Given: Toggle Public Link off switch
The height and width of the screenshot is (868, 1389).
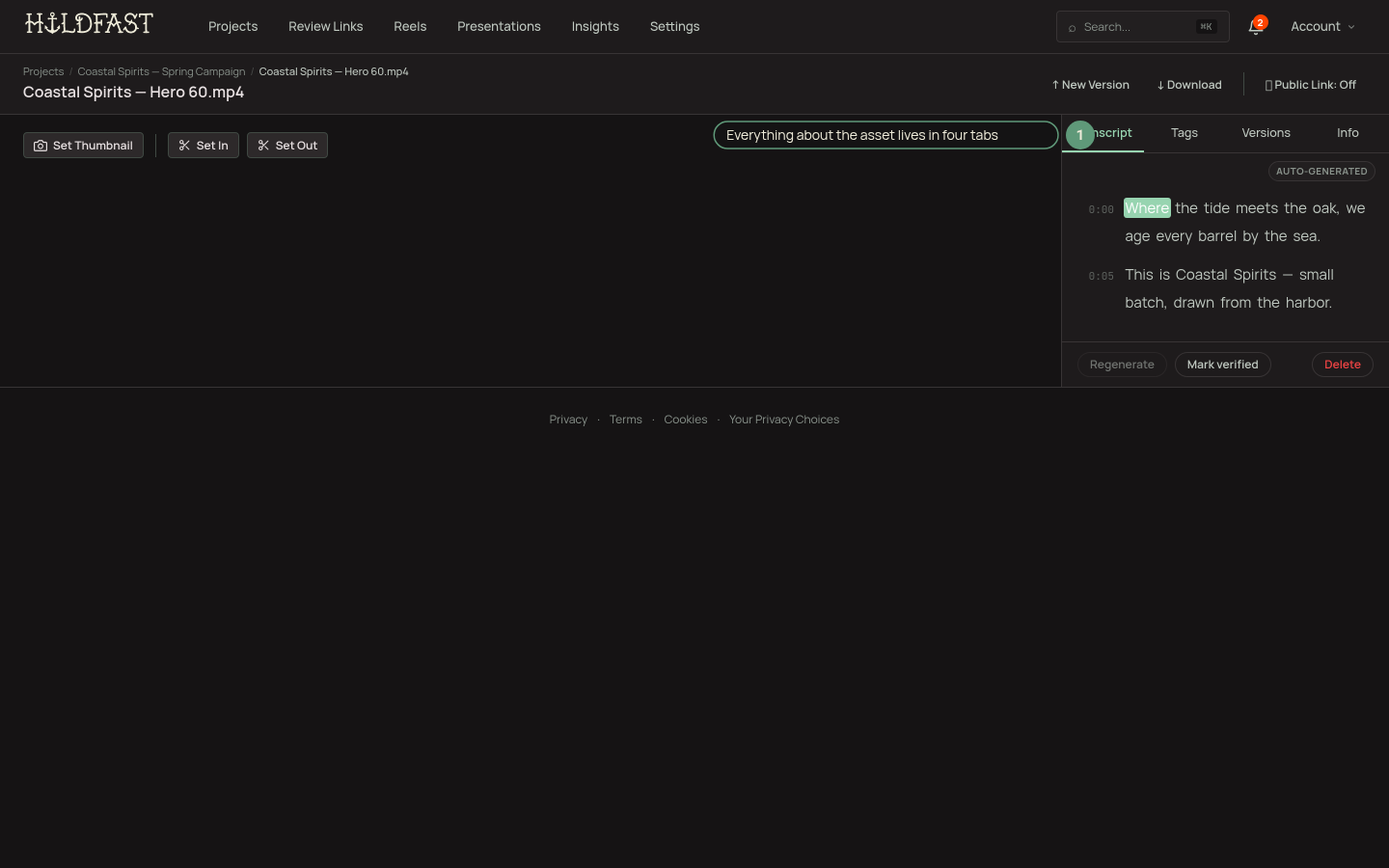Looking at the screenshot, I should [x=1310, y=85].
